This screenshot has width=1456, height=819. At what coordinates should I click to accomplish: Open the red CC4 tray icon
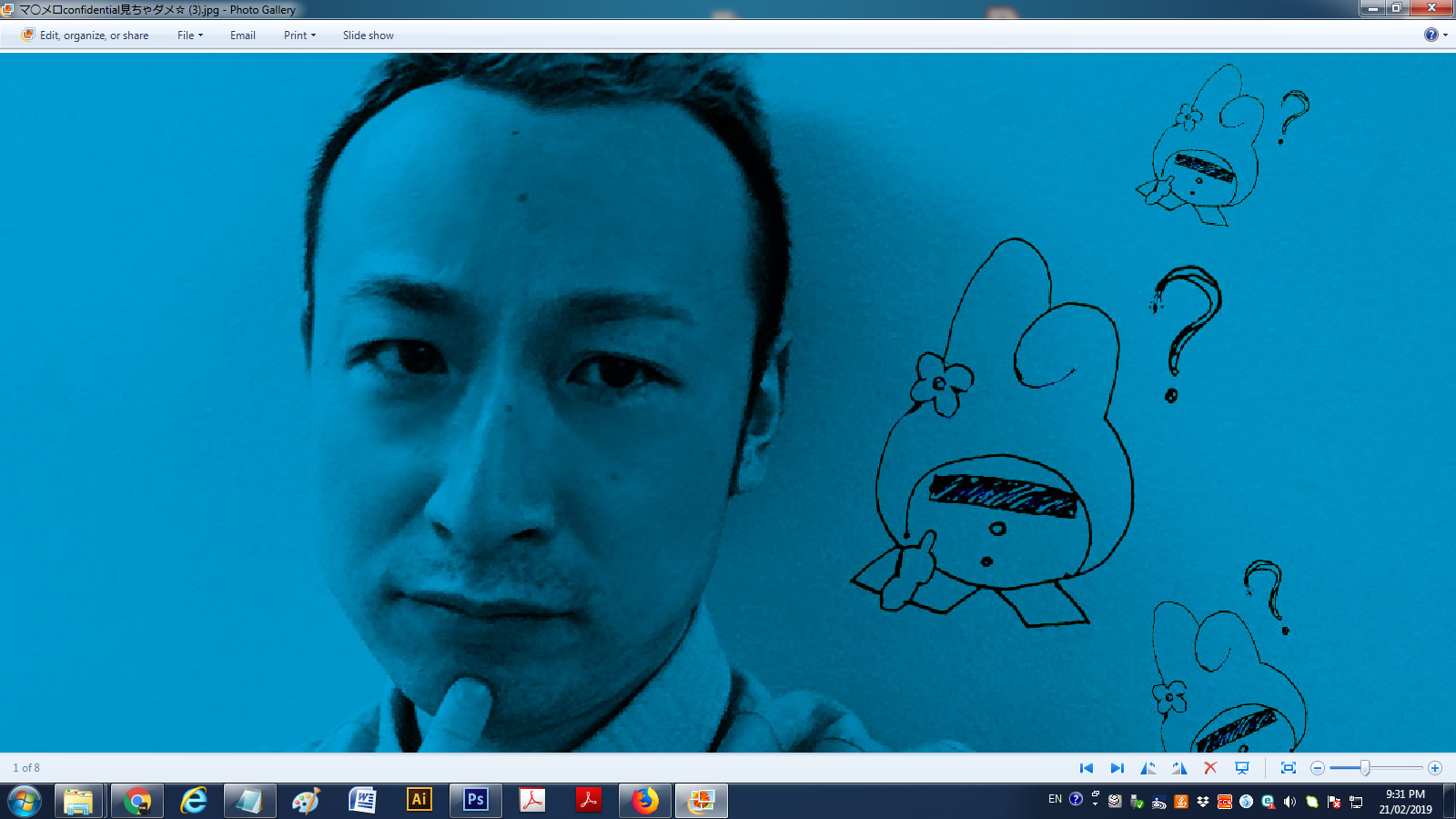coord(1225,802)
